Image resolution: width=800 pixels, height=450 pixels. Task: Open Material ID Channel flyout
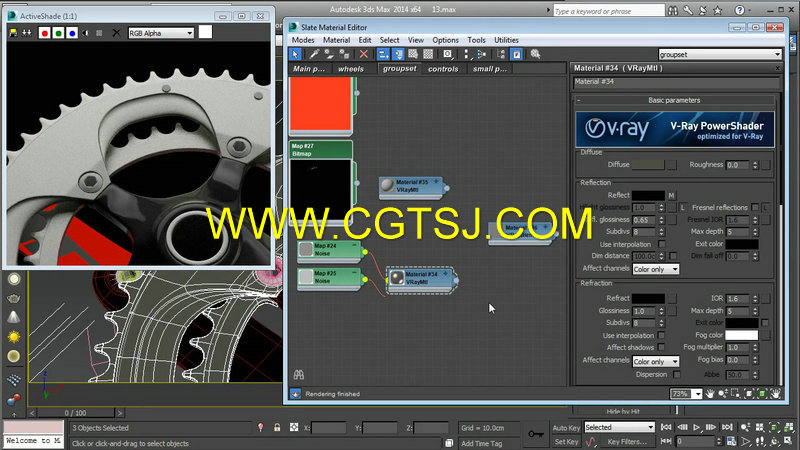point(447,54)
